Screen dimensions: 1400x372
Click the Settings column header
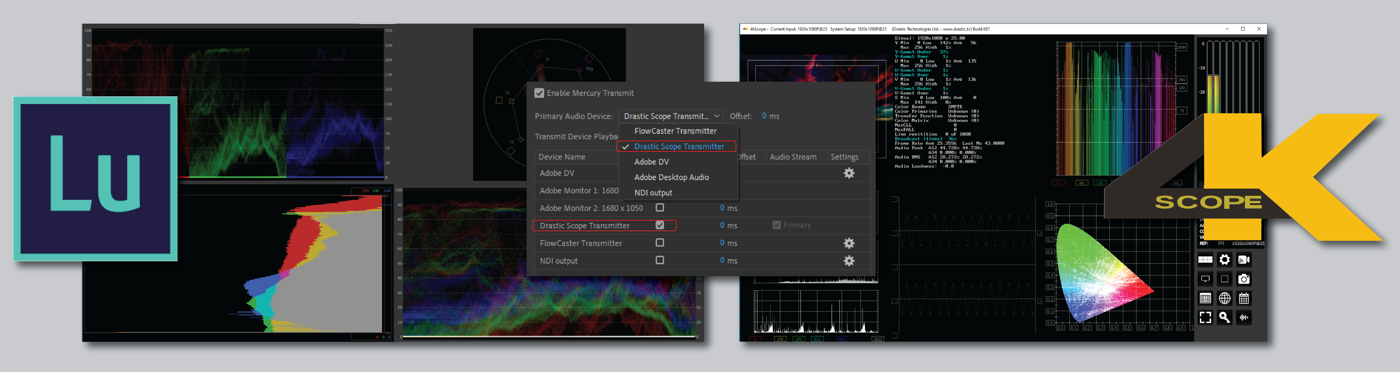click(x=845, y=157)
